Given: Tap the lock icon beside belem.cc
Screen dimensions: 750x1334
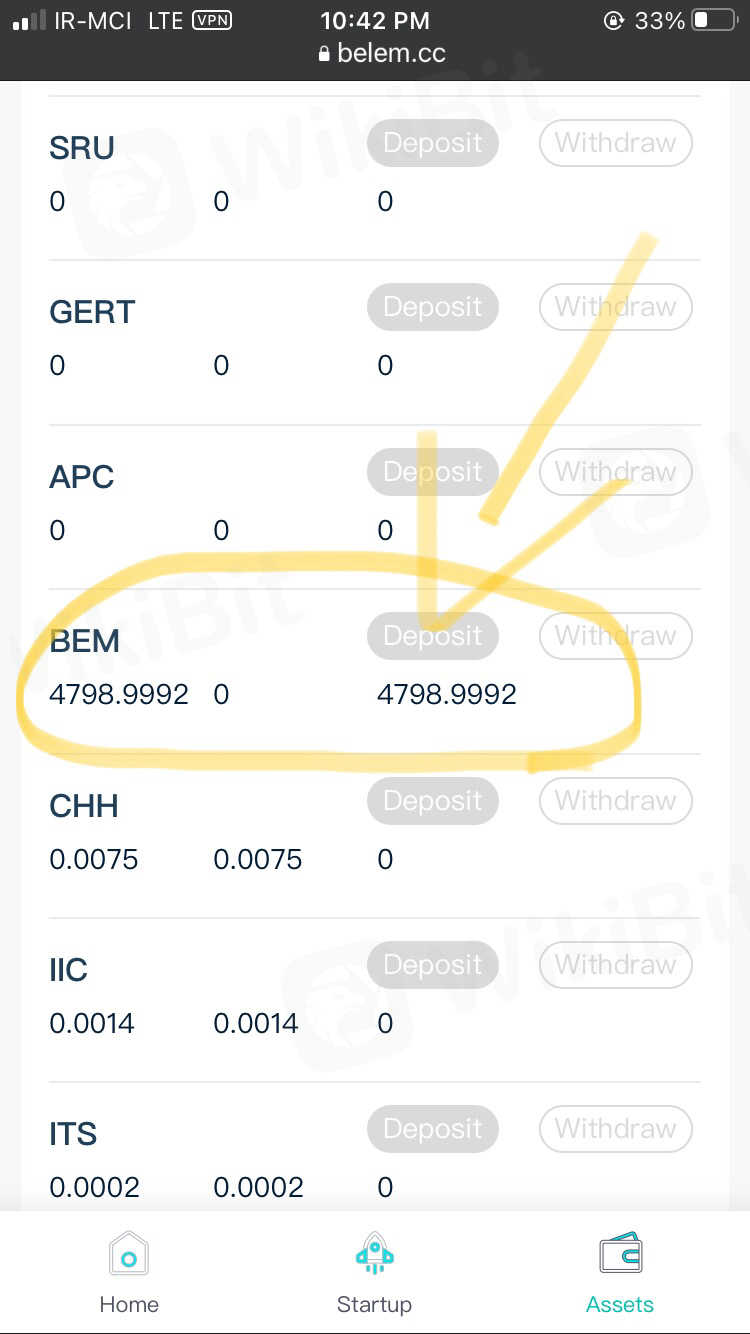Looking at the screenshot, I should [323, 54].
